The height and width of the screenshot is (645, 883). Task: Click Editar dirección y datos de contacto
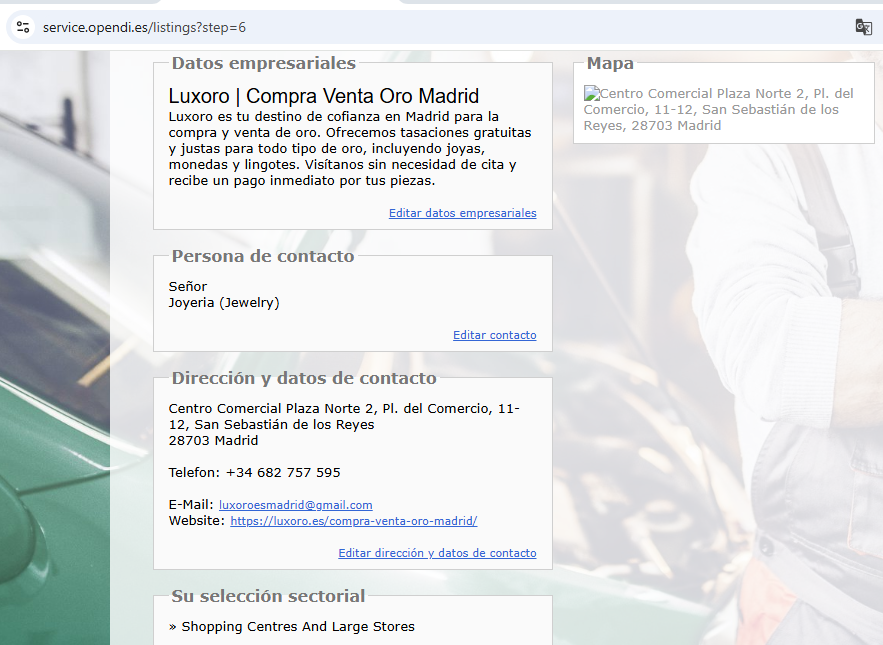(x=437, y=553)
